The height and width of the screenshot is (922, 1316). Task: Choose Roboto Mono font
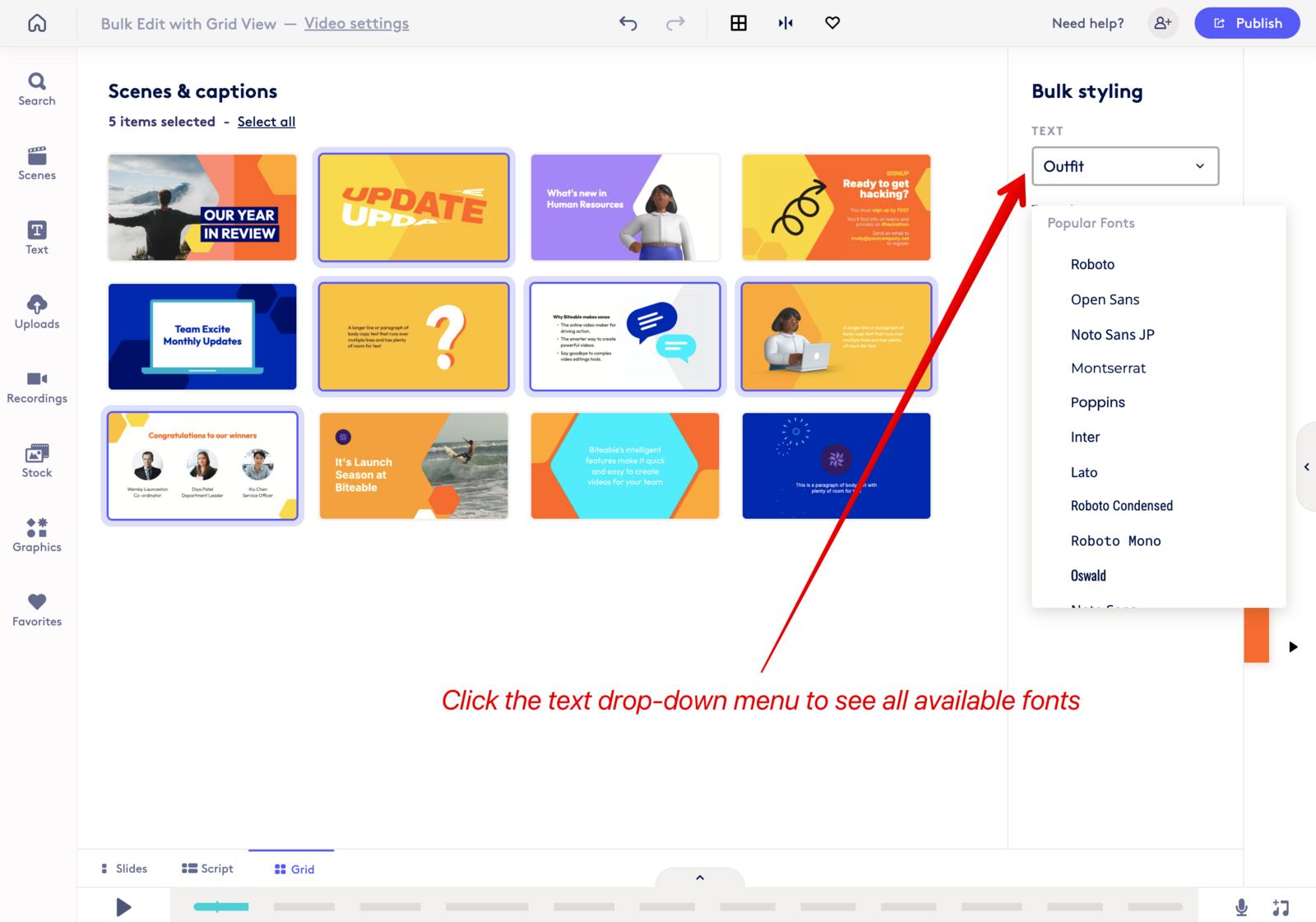coord(1115,541)
